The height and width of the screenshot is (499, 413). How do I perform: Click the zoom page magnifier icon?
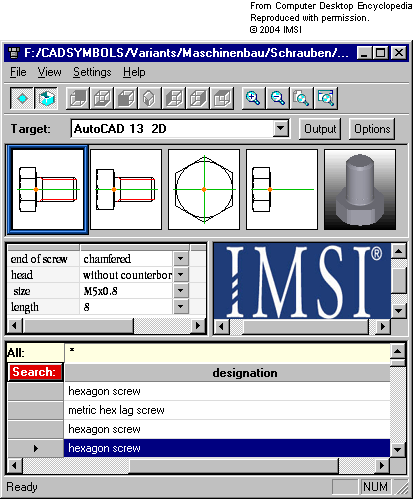click(x=301, y=98)
